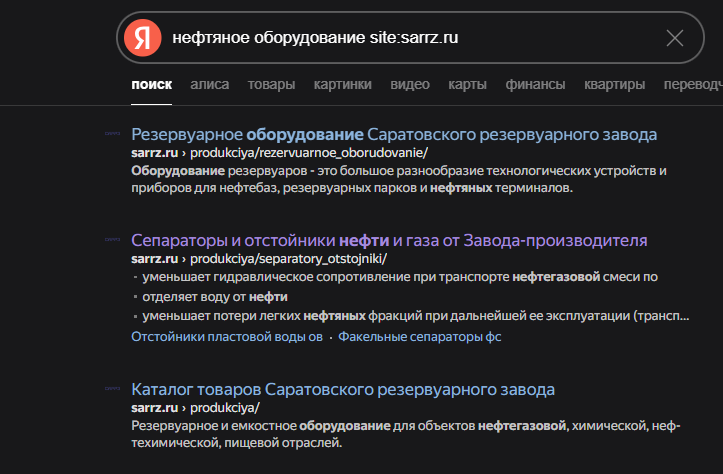Switch to the картинки tab
This screenshot has height=474, width=723.
point(342,85)
